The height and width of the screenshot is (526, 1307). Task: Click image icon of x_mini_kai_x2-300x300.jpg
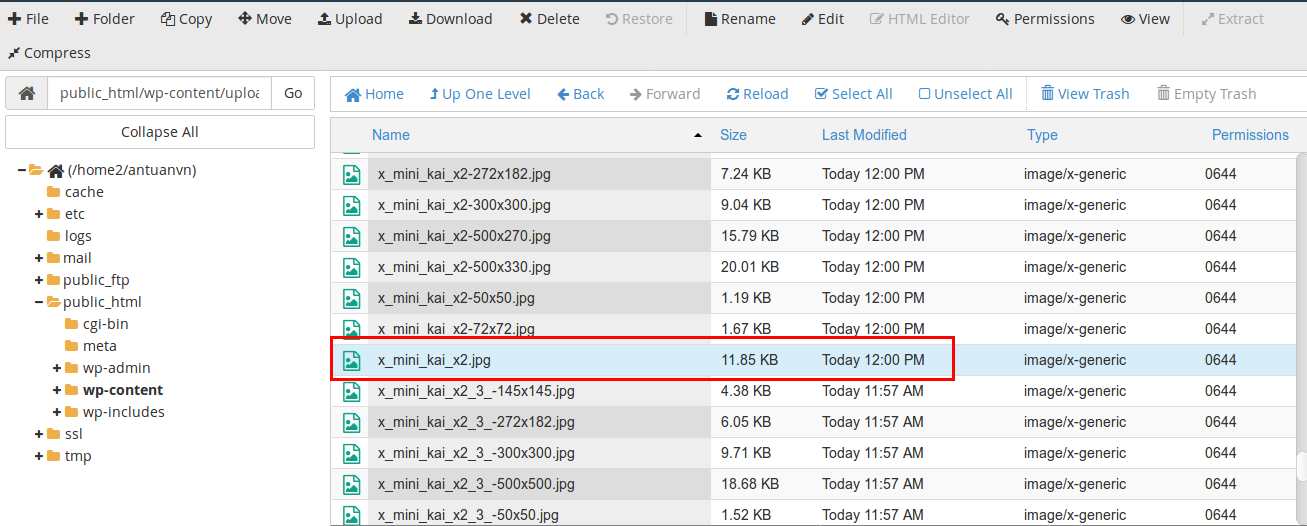[351, 205]
